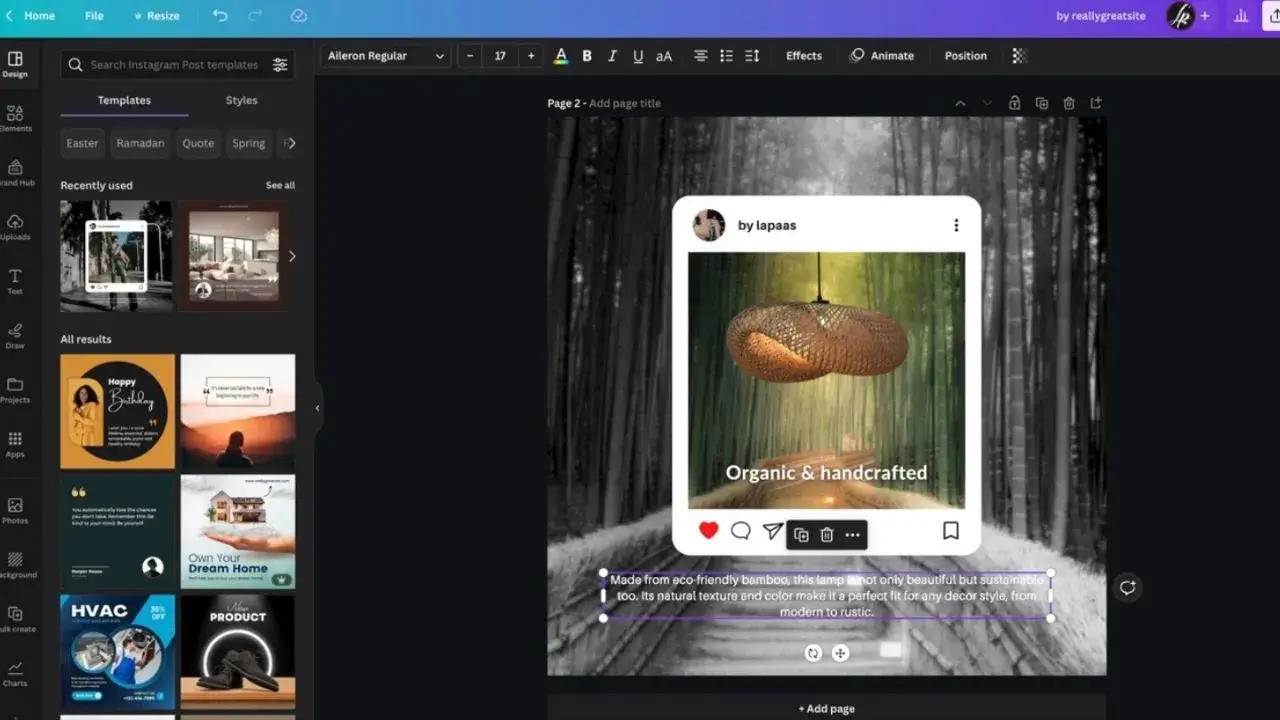Viewport: 1280px width, 720px height.
Task: Open the Bulk create panel
Action: coord(15,619)
